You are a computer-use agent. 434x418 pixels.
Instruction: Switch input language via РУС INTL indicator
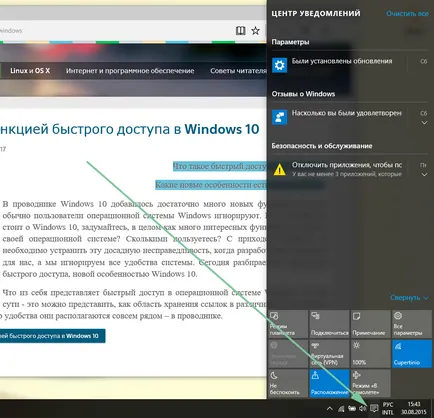[x=388, y=408]
